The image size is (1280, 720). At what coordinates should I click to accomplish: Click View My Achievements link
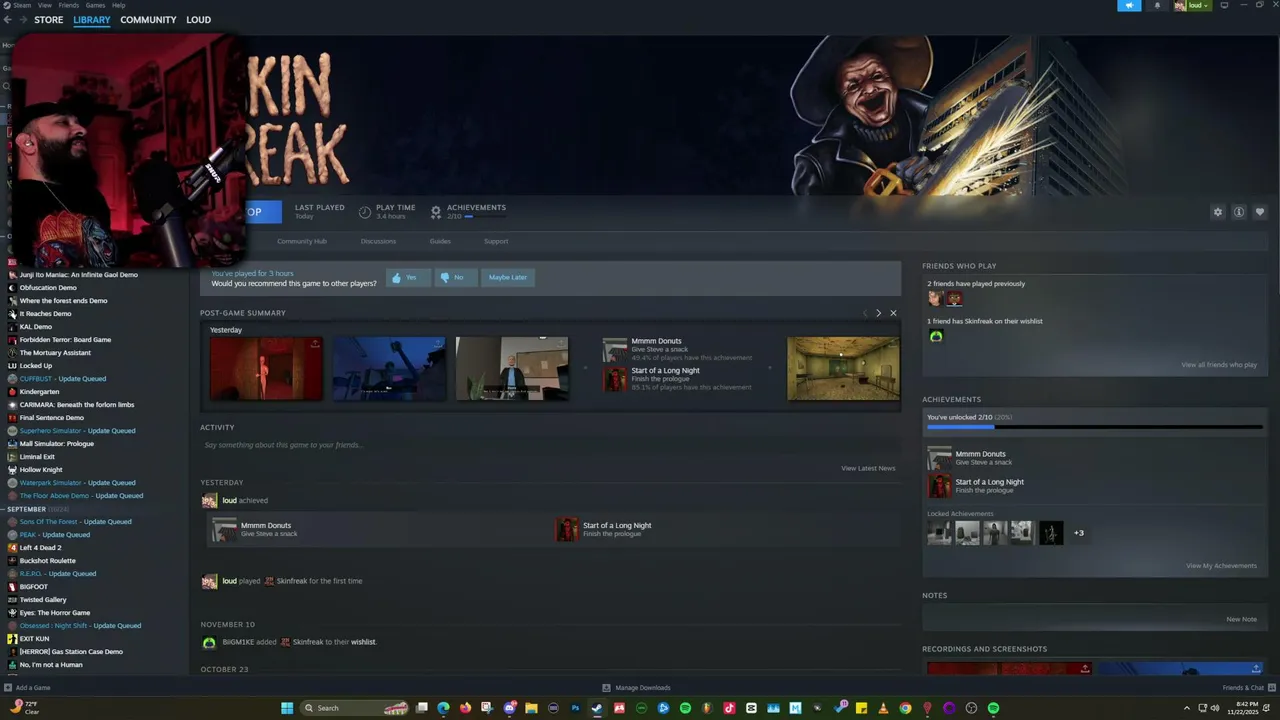[x=1221, y=566]
